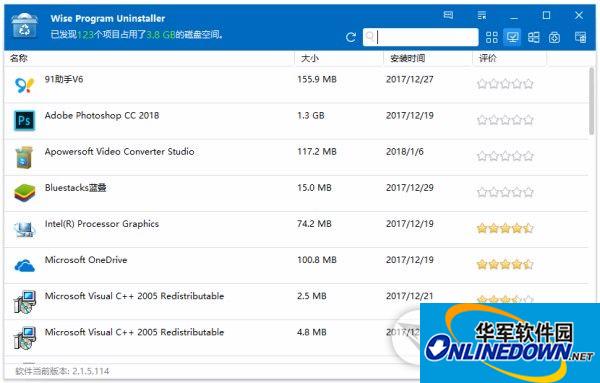The width and height of the screenshot is (600, 383).
Task: Sort by the 评价 column header
Action: click(488, 58)
